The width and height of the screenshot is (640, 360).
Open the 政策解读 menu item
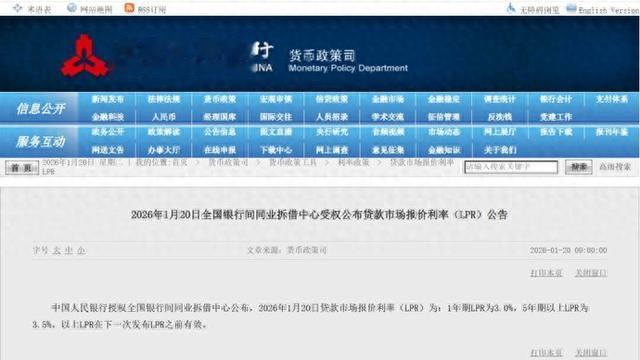tap(164, 132)
